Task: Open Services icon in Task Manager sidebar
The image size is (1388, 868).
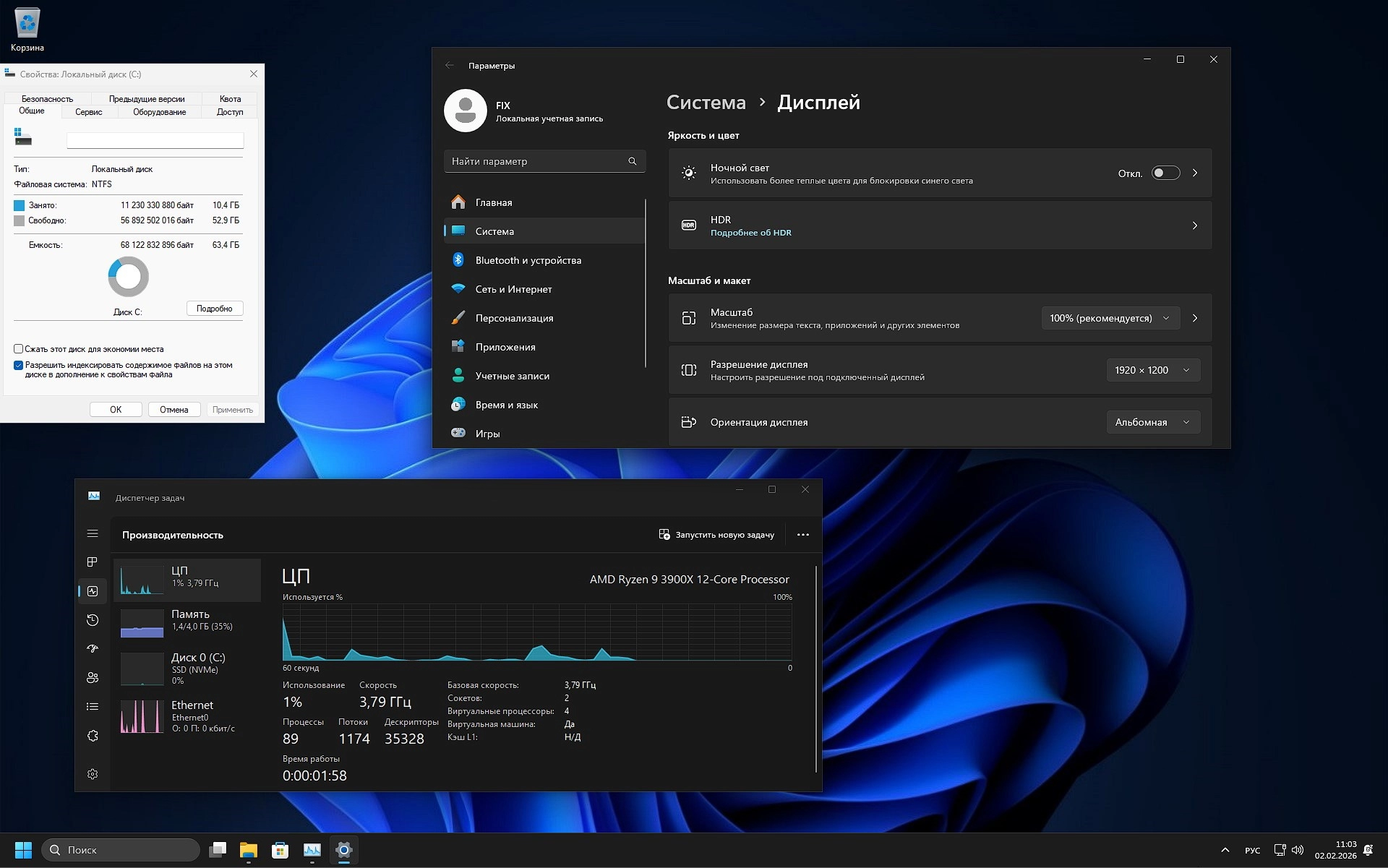Action: pyautogui.click(x=93, y=736)
